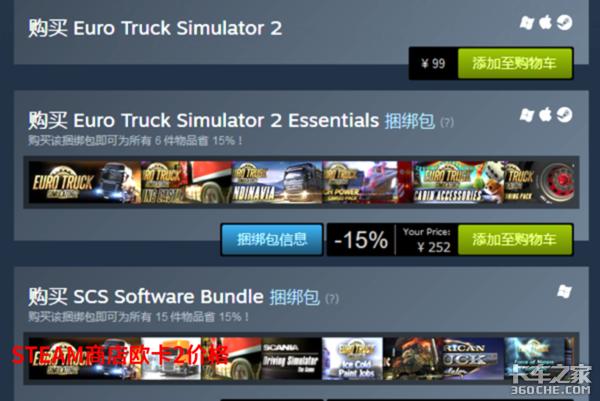Click the Apple icon in Essentials bundle row
Viewport: 600px width, 401px height.
pos(545,114)
